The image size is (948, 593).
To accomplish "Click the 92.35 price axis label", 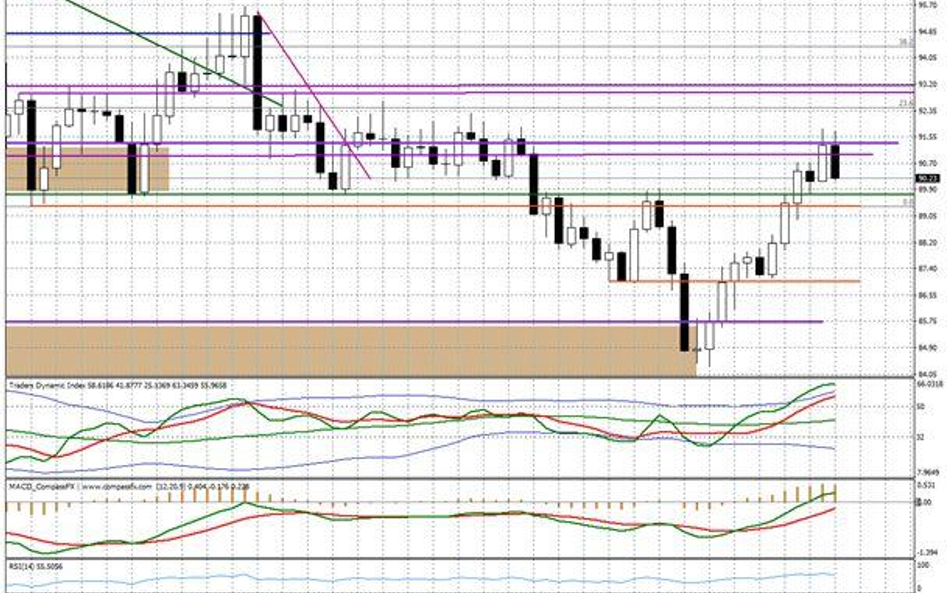I will click(x=928, y=111).
